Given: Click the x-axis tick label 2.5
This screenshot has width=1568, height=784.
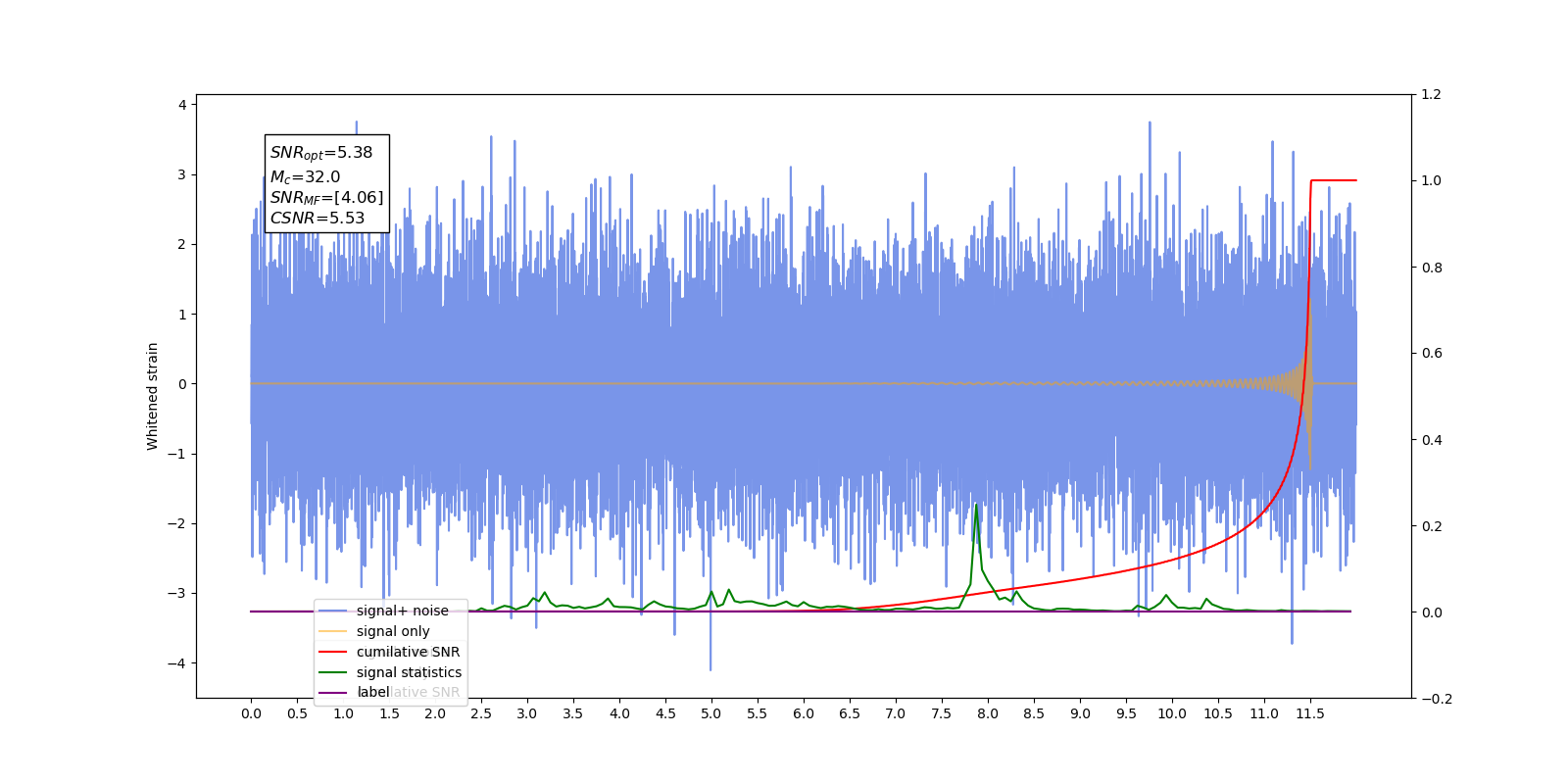Looking at the screenshot, I should pyautogui.click(x=481, y=713).
